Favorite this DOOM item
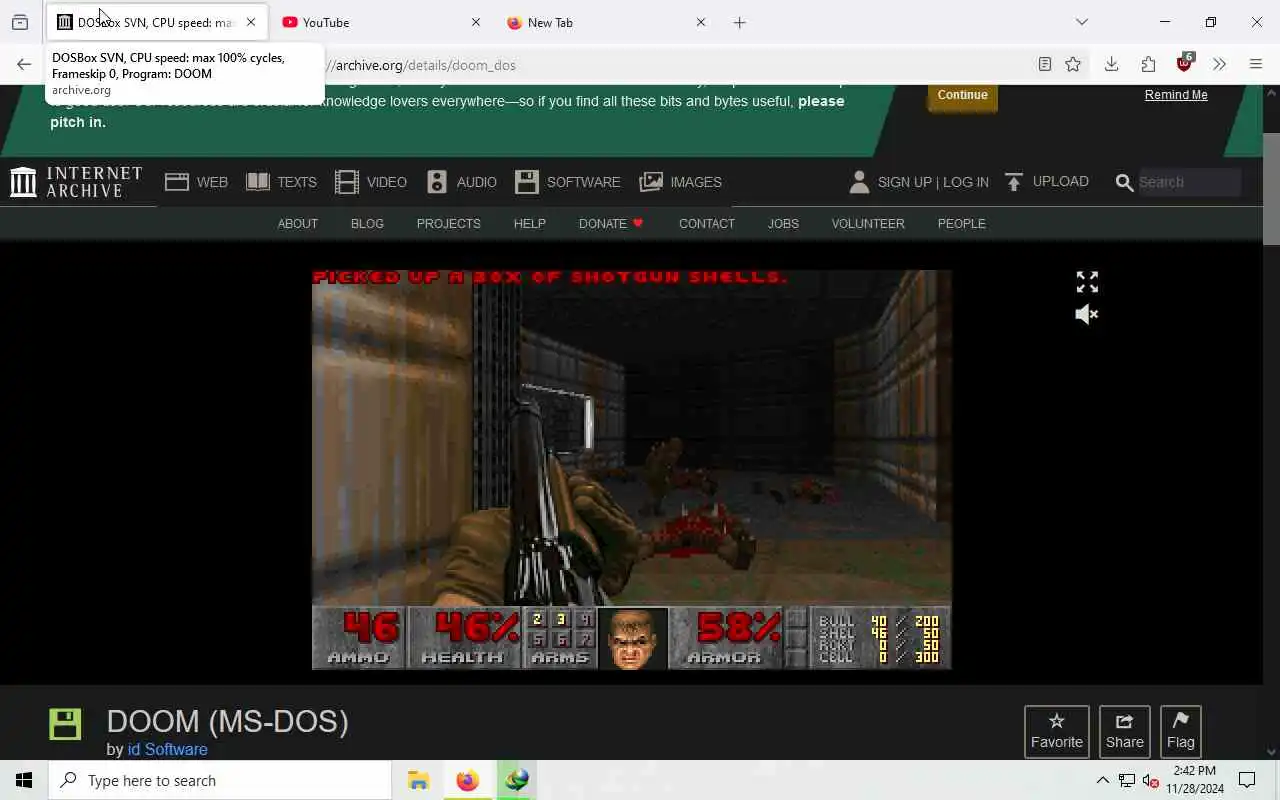The width and height of the screenshot is (1280, 800). point(1057,732)
